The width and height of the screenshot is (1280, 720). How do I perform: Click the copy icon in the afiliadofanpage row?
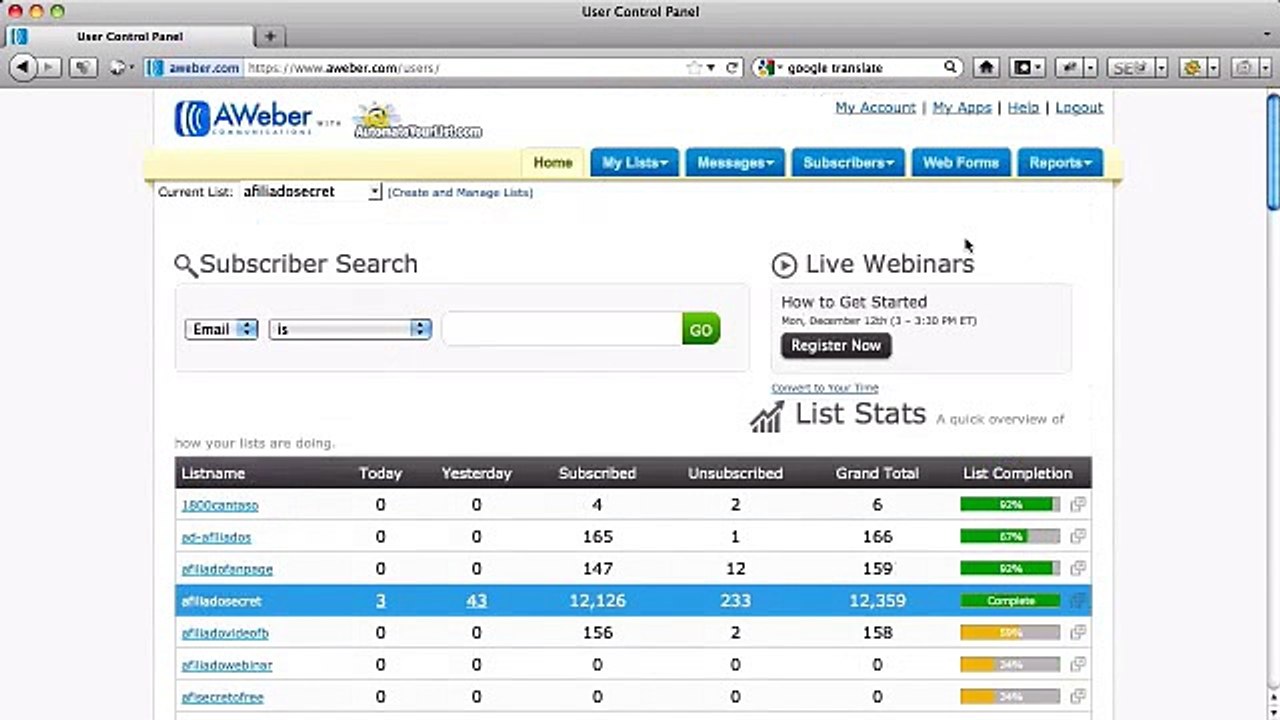[1078, 569]
